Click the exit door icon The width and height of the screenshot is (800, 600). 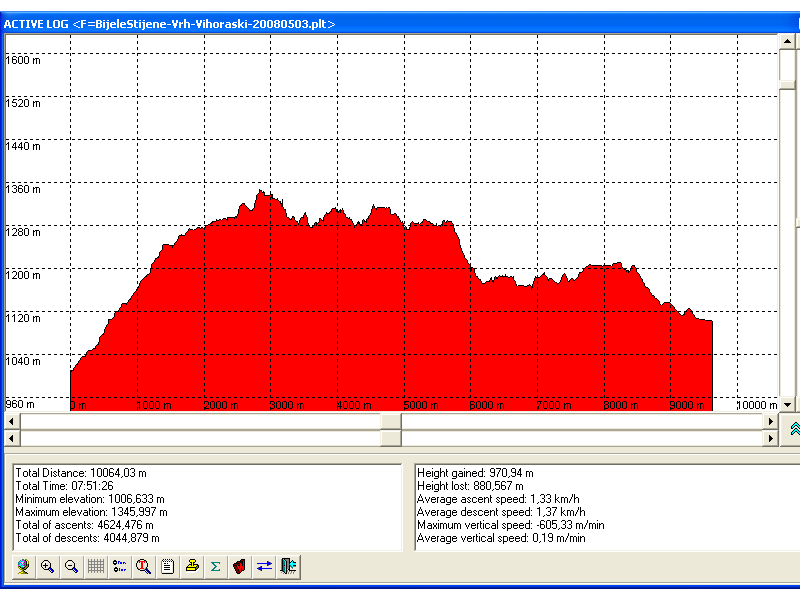click(289, 566)
